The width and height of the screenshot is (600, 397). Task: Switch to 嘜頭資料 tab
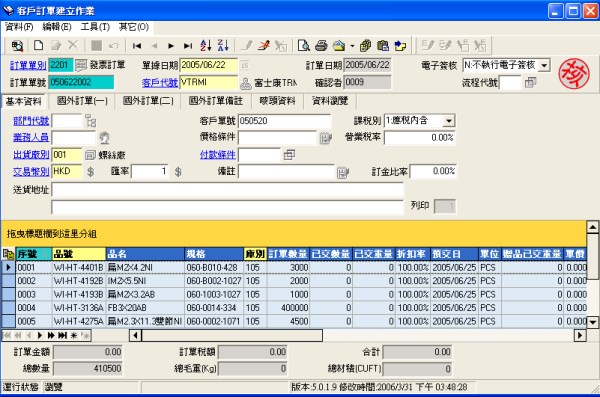point(277,101)
